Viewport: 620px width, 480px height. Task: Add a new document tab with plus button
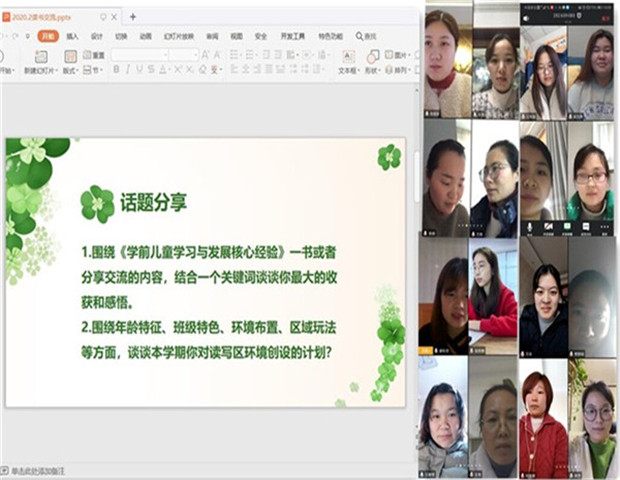tap(133, 16)
